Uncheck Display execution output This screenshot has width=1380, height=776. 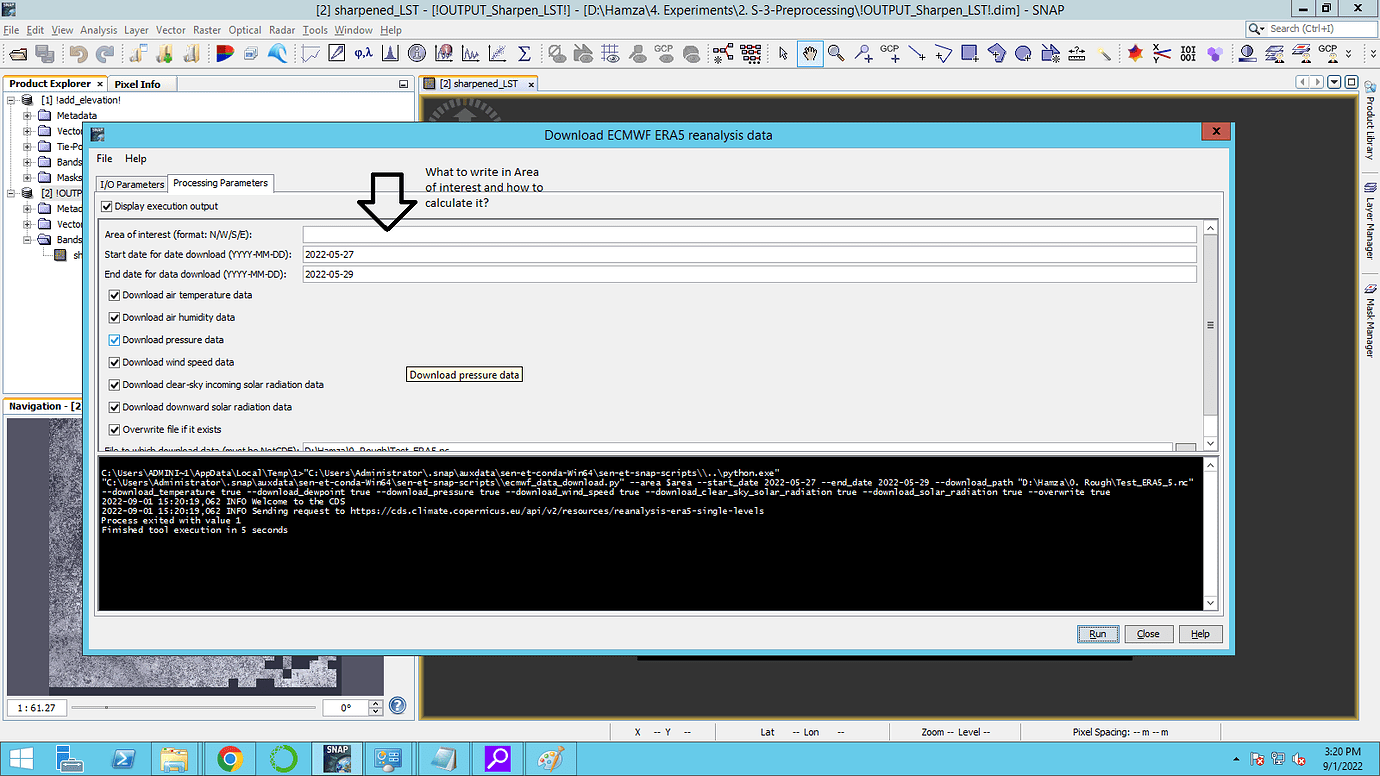tap(107, 206)
